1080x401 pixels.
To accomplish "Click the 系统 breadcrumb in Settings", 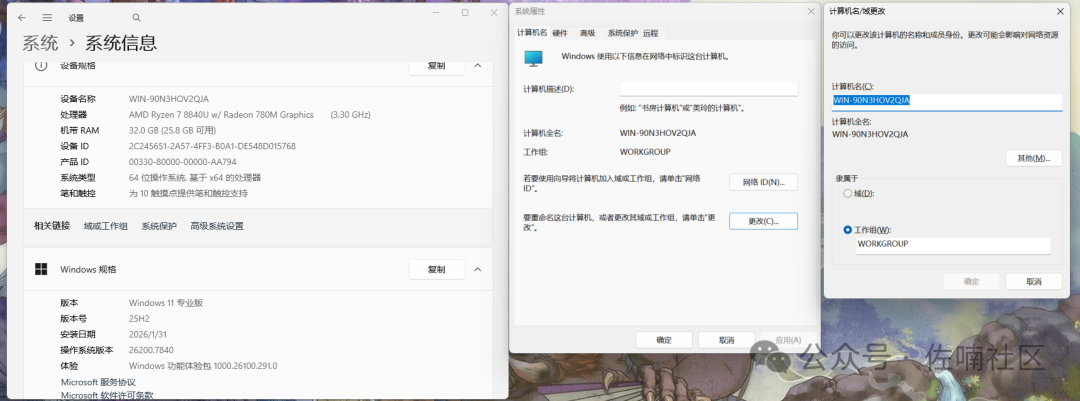I will pyautogui.click(x=40, y=43).
